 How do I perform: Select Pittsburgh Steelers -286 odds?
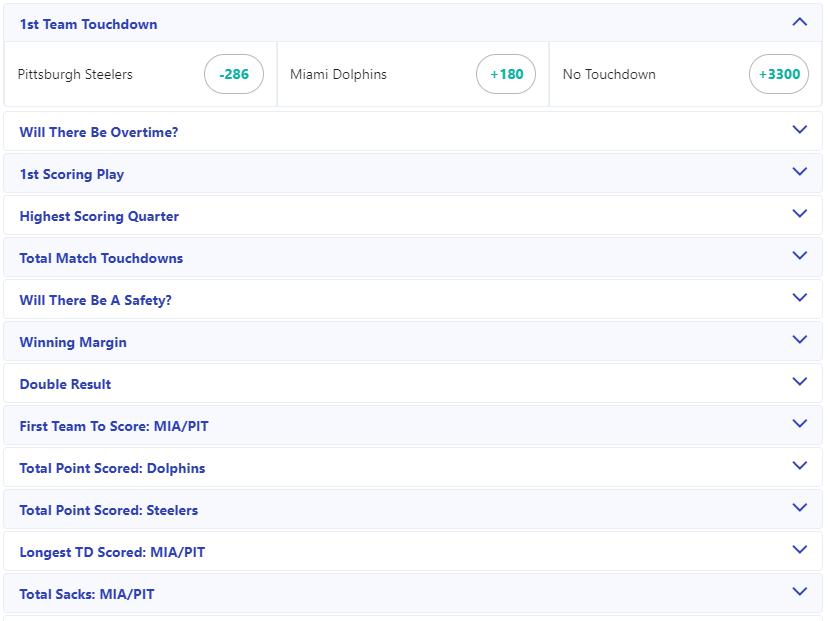(234, 74)
